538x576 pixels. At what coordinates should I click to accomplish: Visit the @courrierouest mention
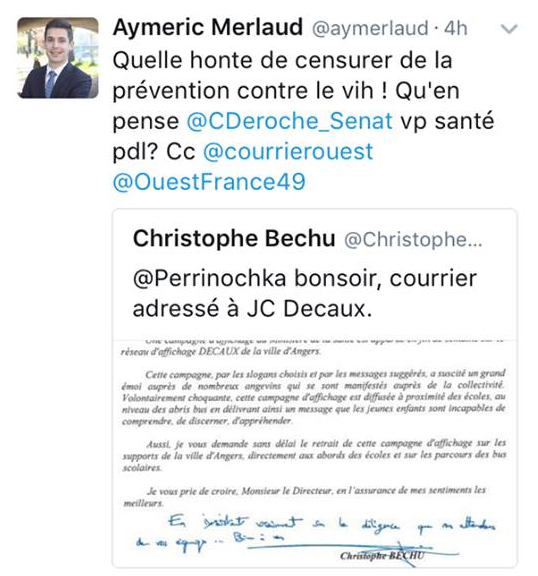[x=288, y=151]
